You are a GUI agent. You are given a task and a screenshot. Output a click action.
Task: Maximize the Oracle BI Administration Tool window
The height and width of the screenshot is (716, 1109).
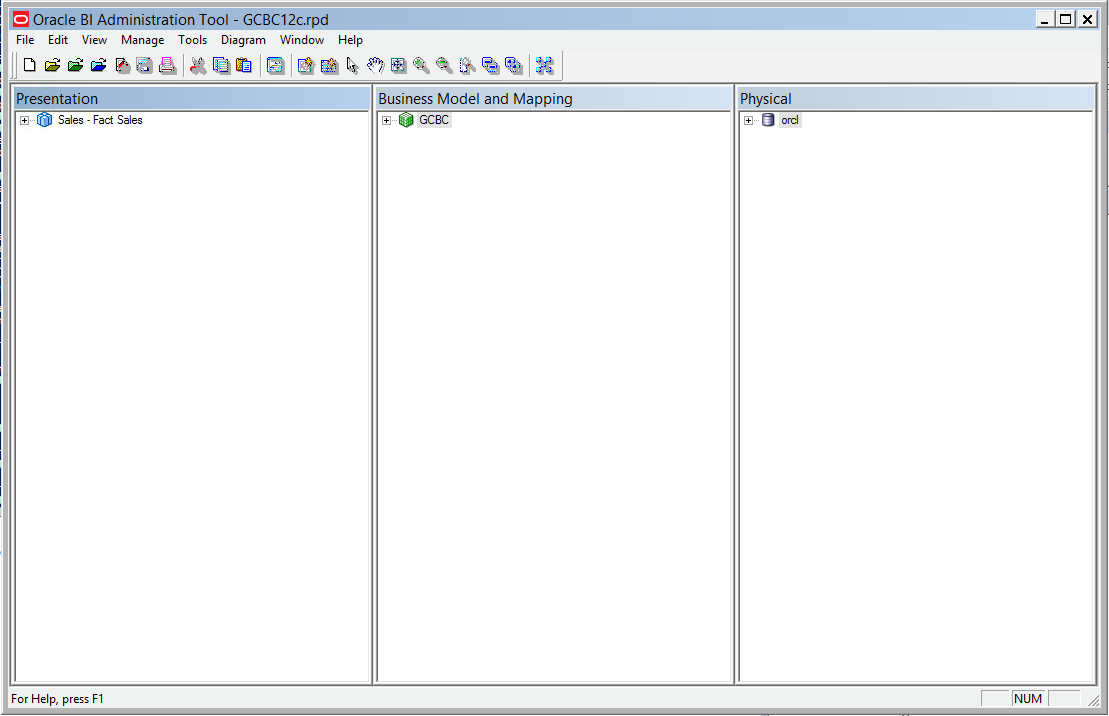[x=1066, y=19]
